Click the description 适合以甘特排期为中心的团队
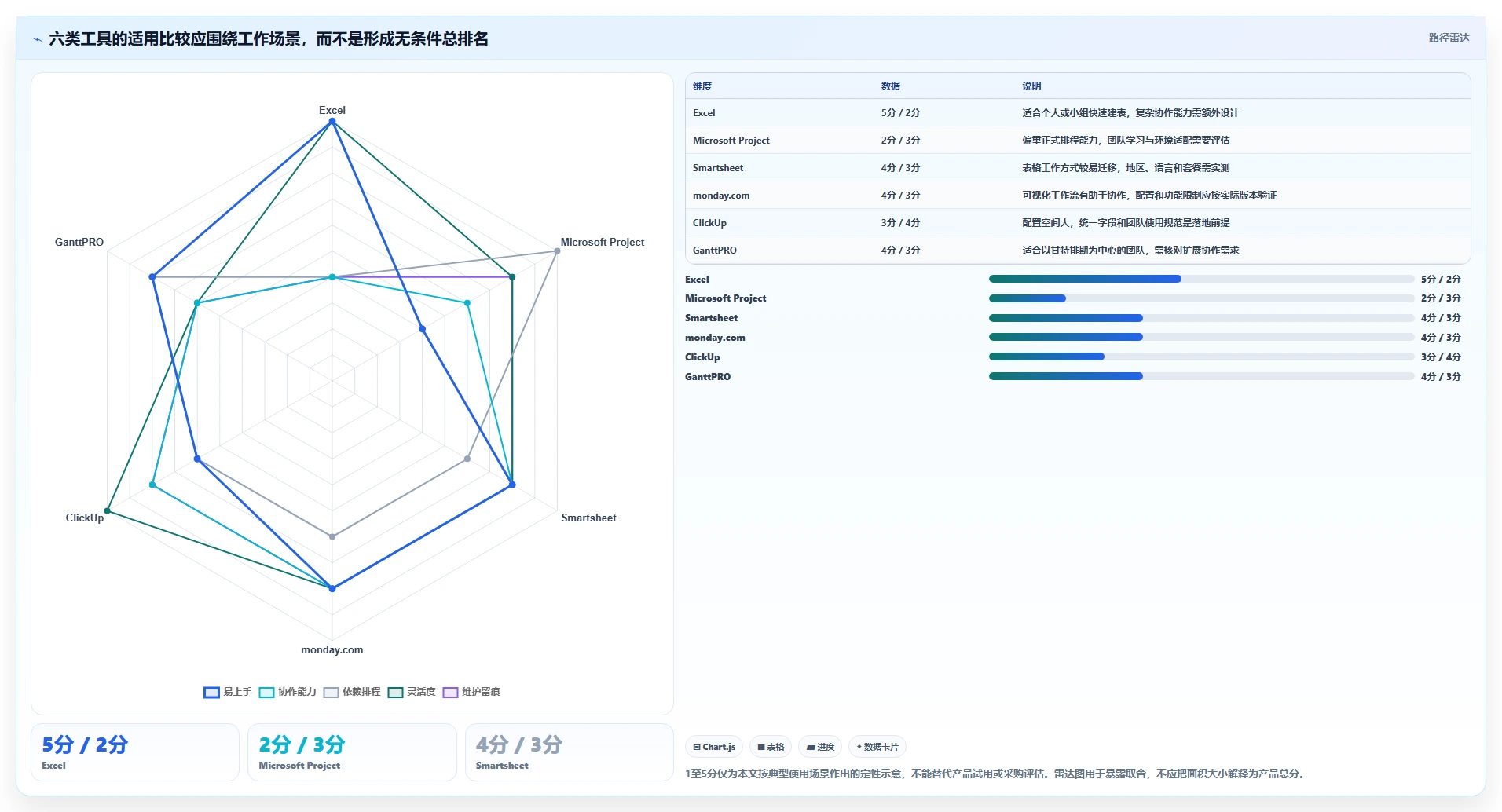1502x812 pixels. (x=1130, y=251)
